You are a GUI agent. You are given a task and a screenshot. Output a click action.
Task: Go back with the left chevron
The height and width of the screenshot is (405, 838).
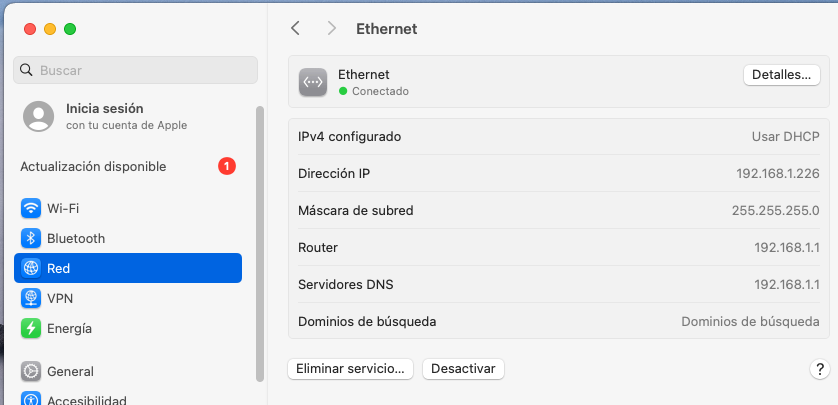point(295,28)
